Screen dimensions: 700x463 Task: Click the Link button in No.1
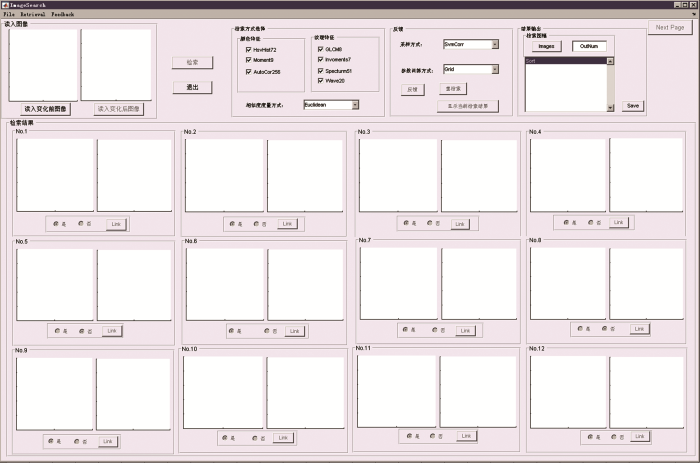coord(116,224)
